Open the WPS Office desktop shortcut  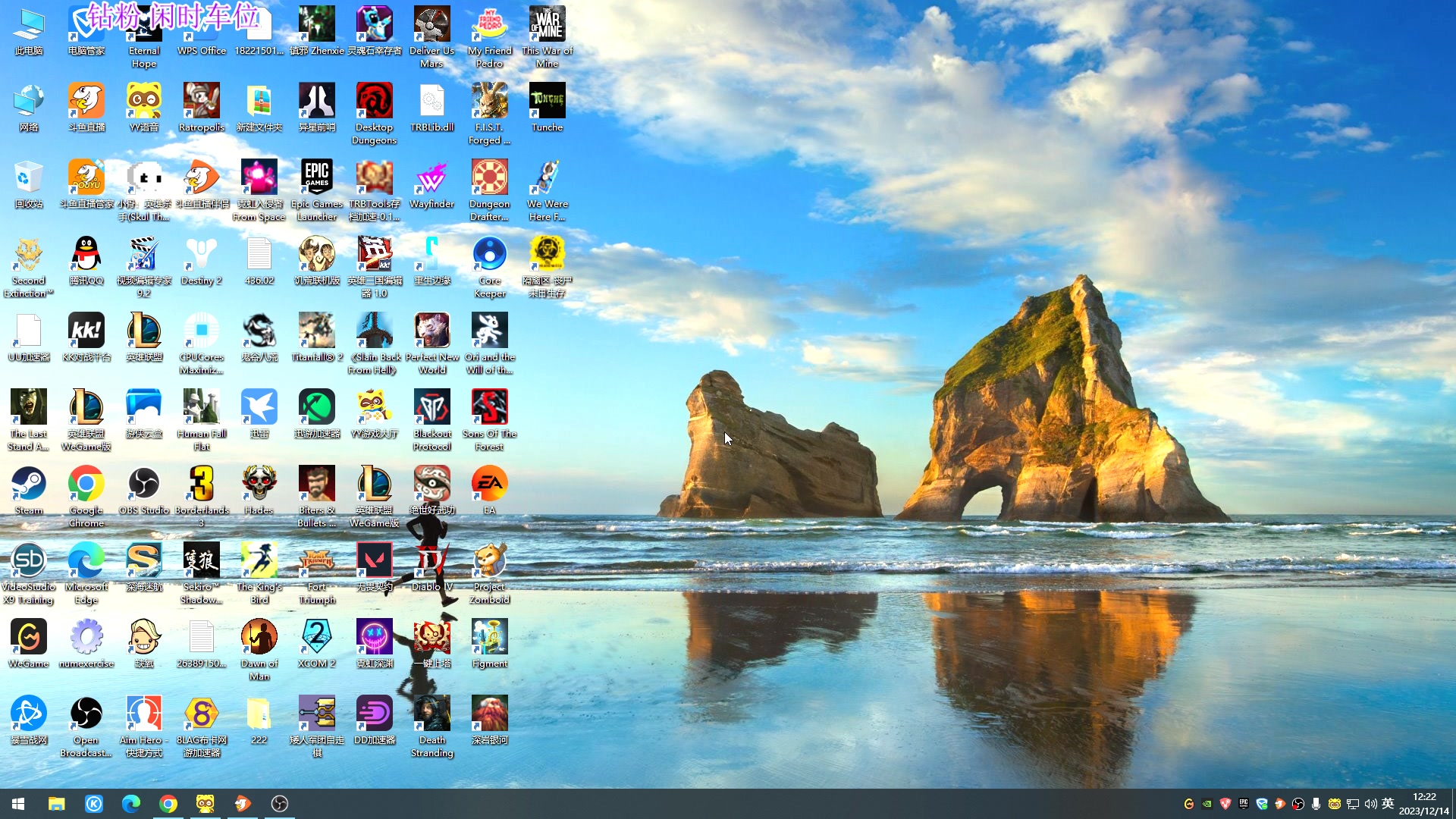tap(202, 31)
